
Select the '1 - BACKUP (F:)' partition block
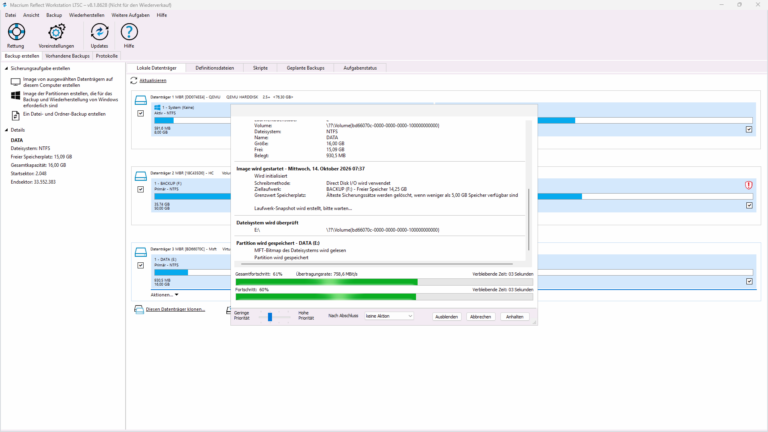coord(192,195)
